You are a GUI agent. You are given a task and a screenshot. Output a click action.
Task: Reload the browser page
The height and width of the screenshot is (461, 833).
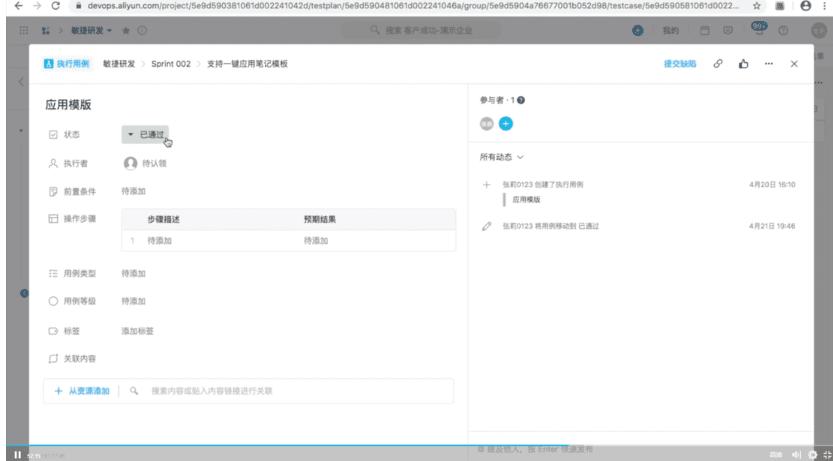[x=55, y=6]
